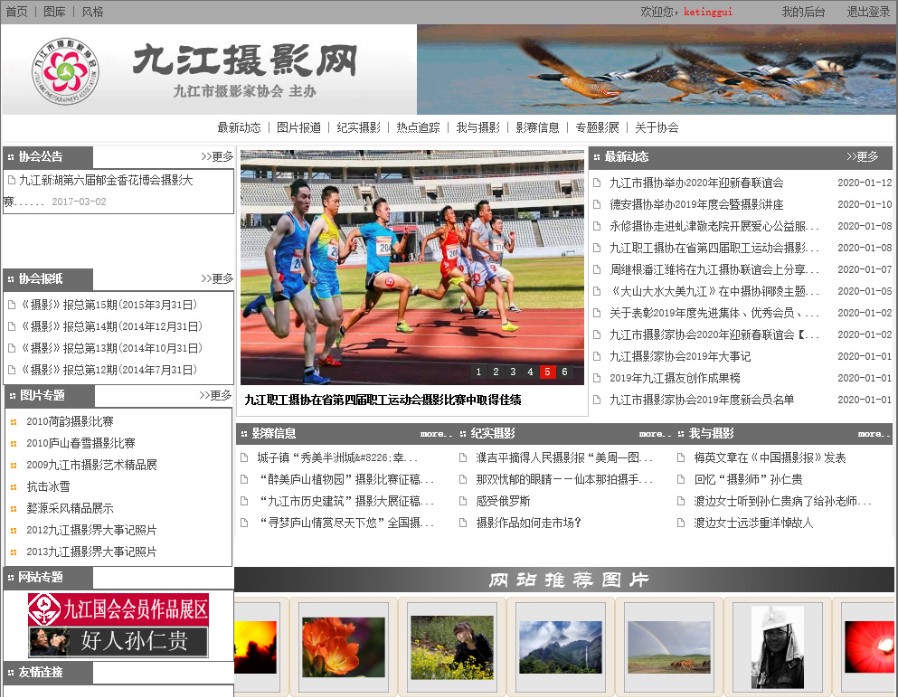Expand more in 影赛信息 section

point(435,434)
